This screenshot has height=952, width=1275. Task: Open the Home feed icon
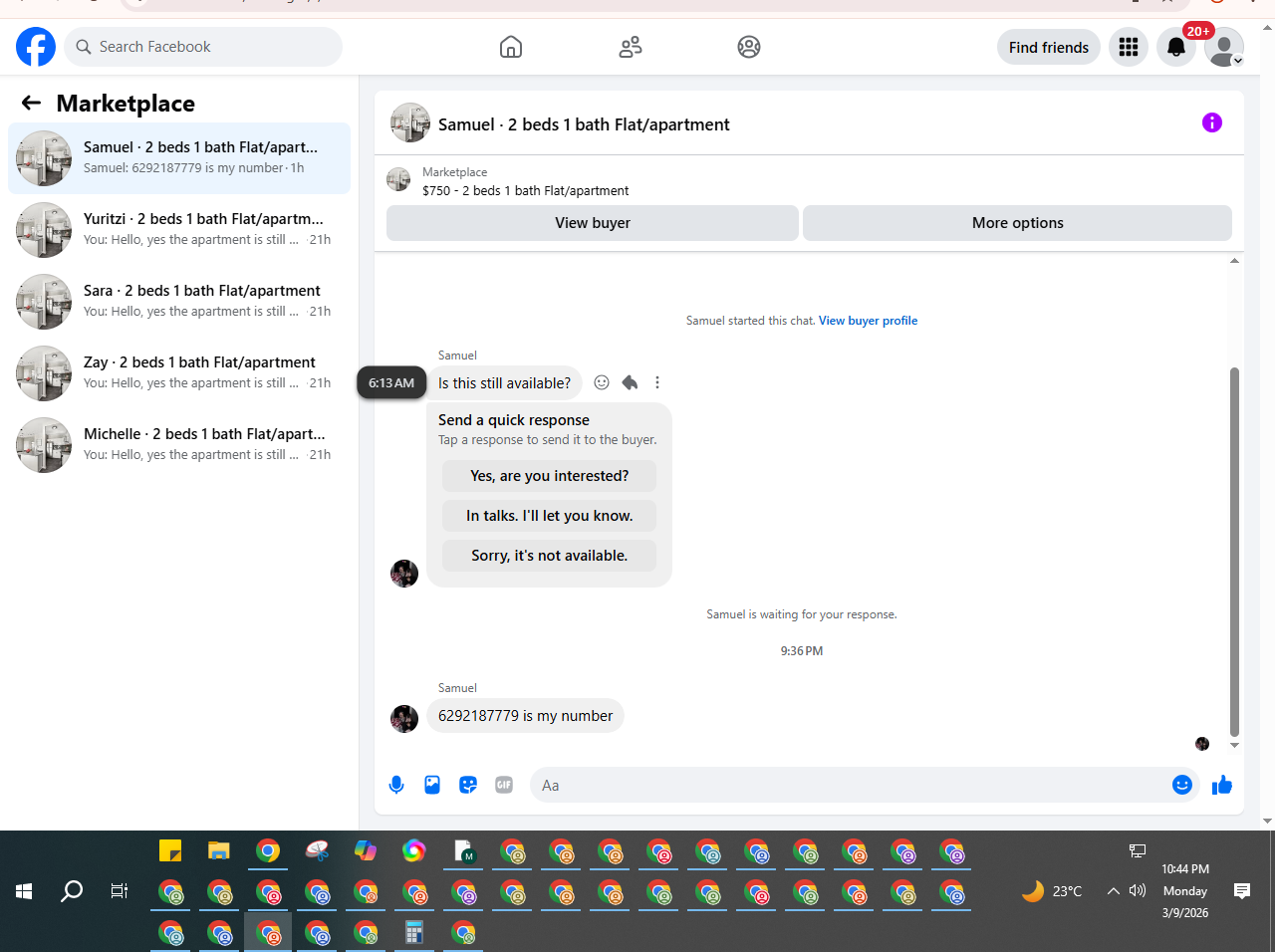(x=511, y=47)
